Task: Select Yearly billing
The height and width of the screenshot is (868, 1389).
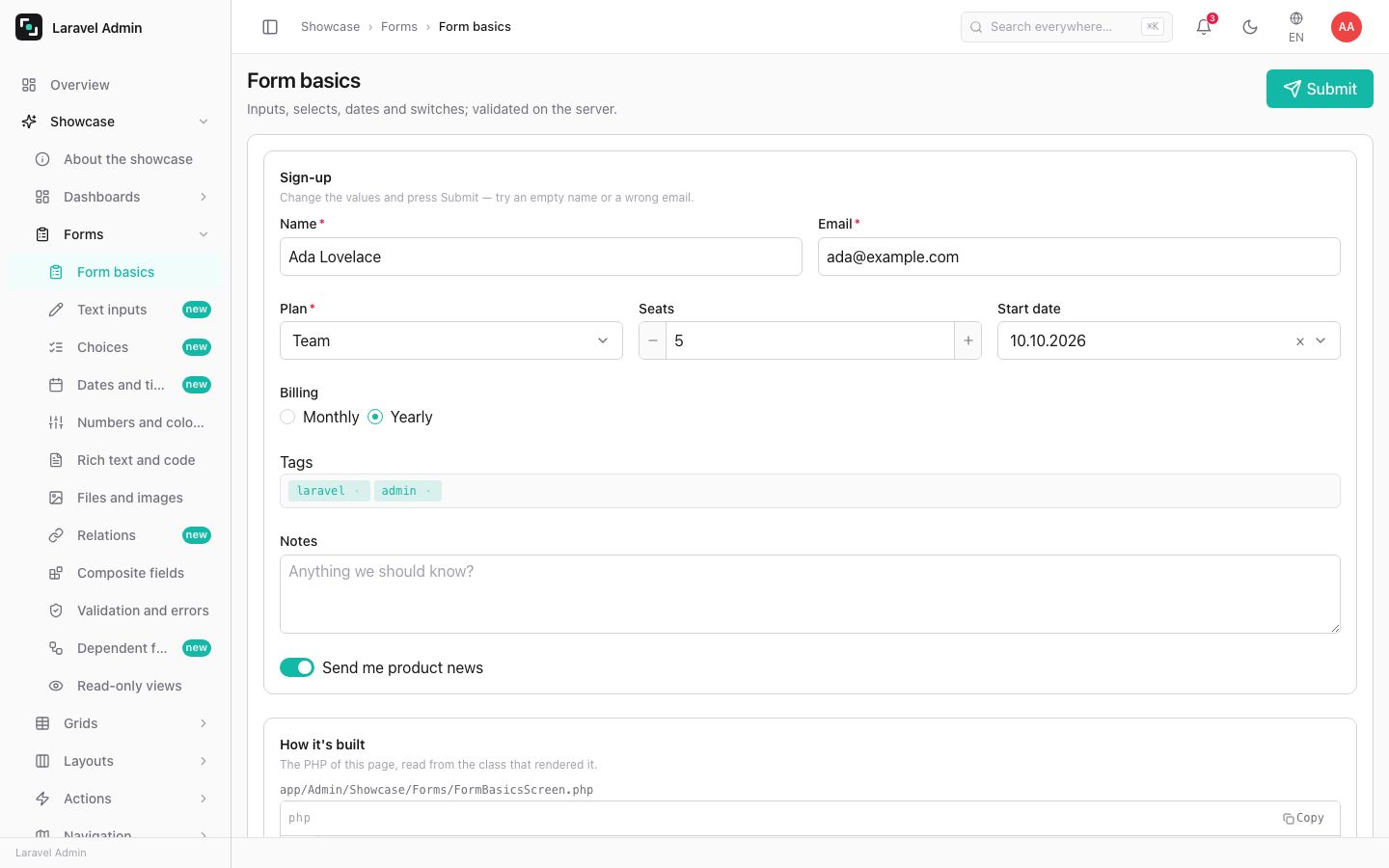Action: pos(375,417)
